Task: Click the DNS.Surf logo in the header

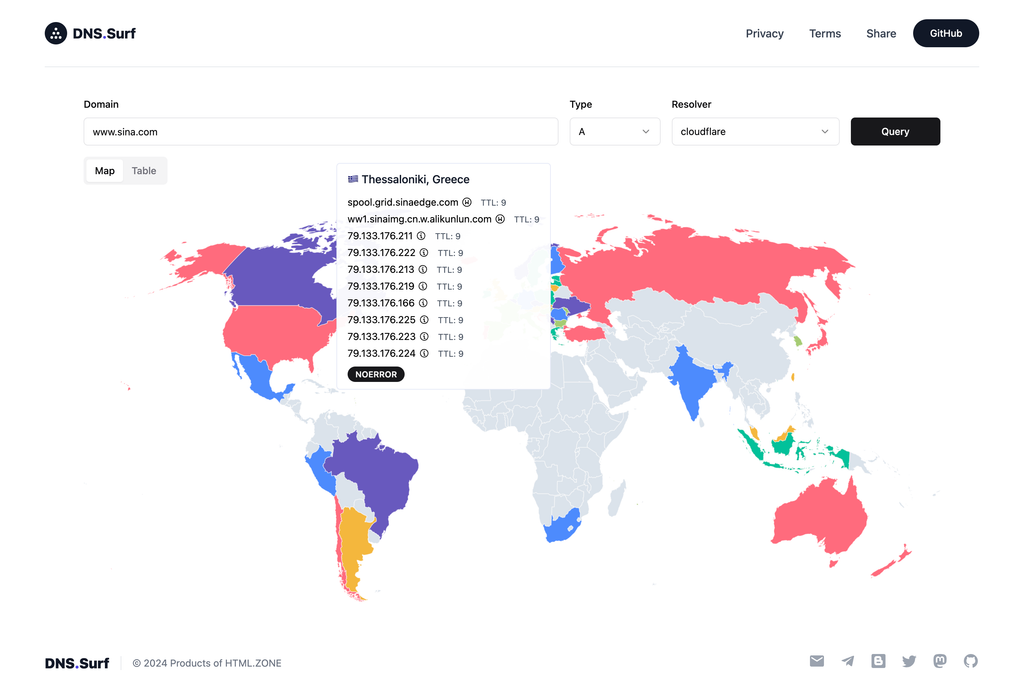Action: (x=90, y=33)
